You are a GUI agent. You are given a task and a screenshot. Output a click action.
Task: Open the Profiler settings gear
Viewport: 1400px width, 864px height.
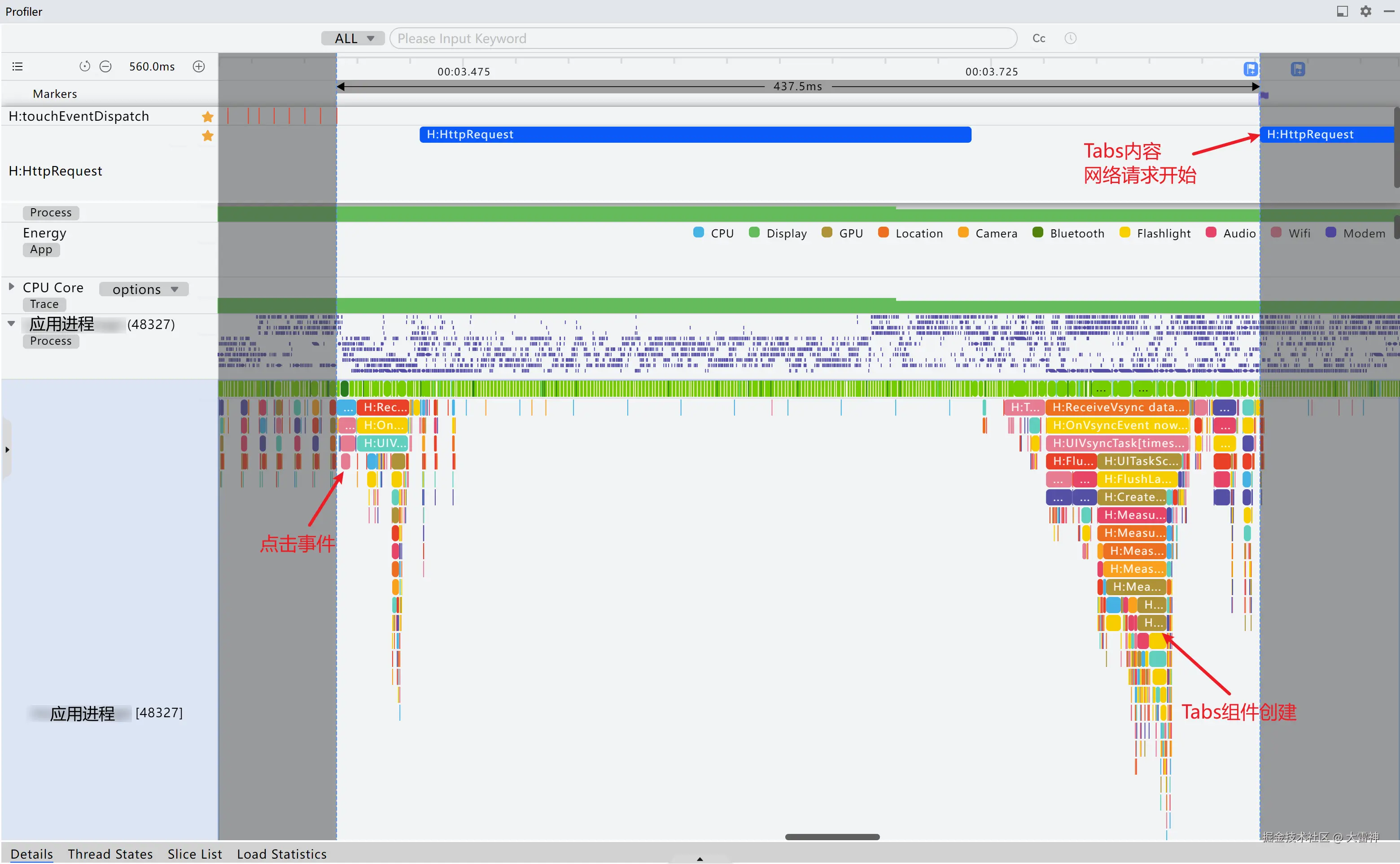1366,11
